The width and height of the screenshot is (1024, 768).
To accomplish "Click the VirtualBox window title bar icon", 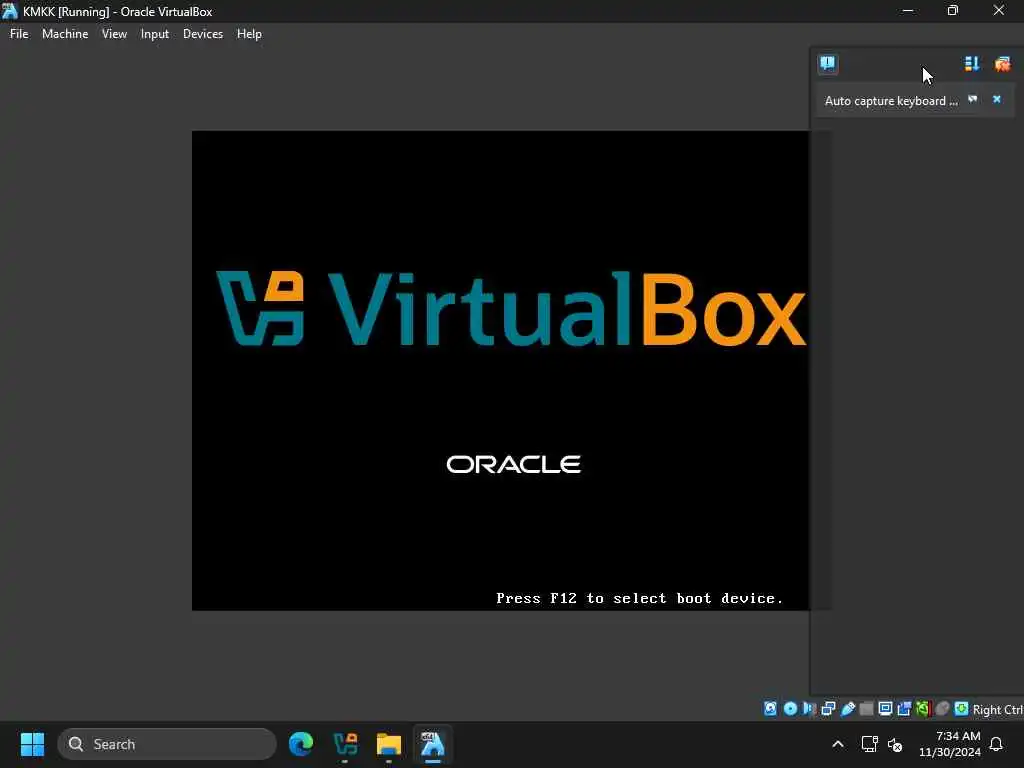I will tap(10, 10).
